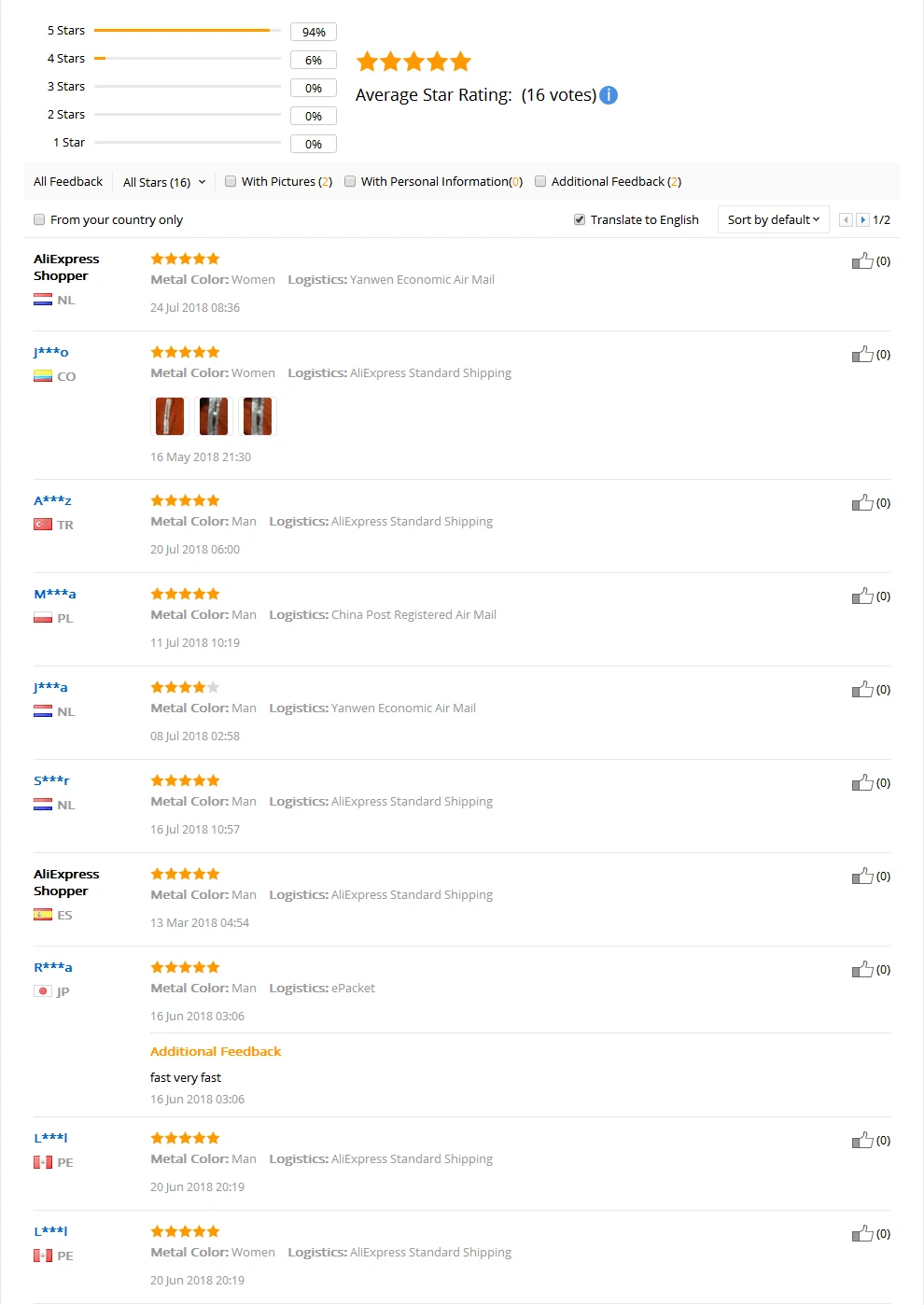Click thumbs-up on R***a's ePacket review
The image size is (924, 1305).
tap(862, 969)
